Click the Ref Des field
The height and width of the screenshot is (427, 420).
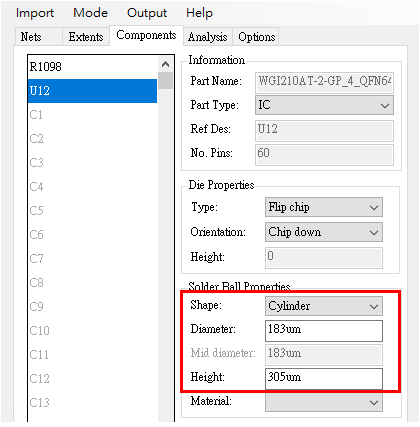coord(324,130)
